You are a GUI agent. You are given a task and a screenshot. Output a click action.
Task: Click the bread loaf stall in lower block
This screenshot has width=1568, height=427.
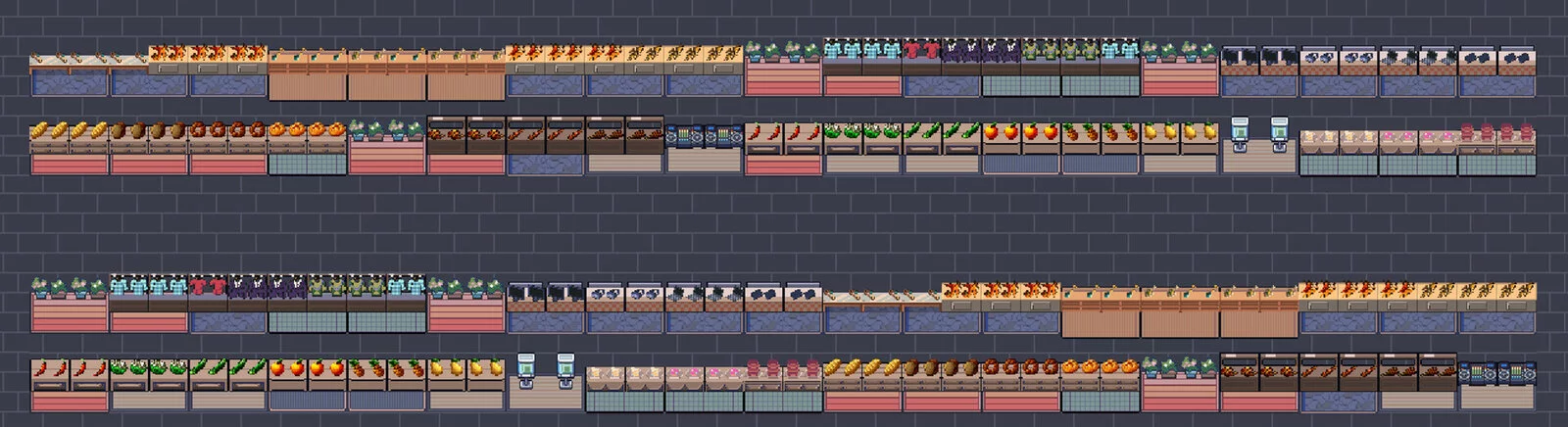click(862, 384)
